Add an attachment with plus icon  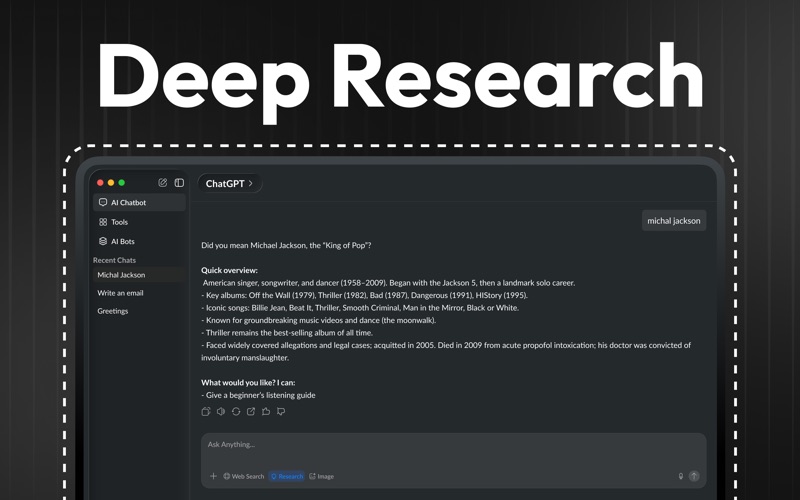(213, 476)
